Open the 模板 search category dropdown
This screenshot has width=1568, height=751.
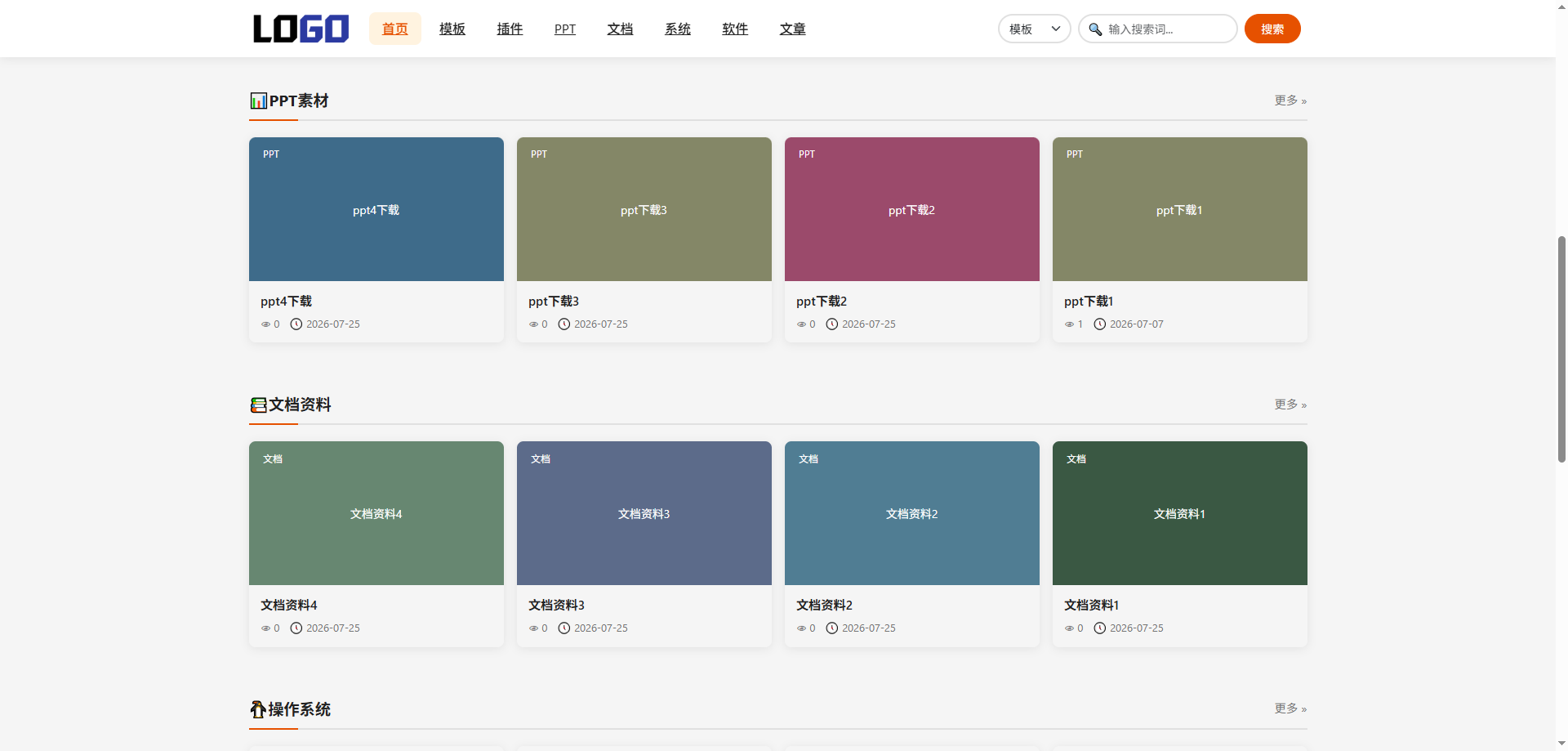coord(1034,29)
